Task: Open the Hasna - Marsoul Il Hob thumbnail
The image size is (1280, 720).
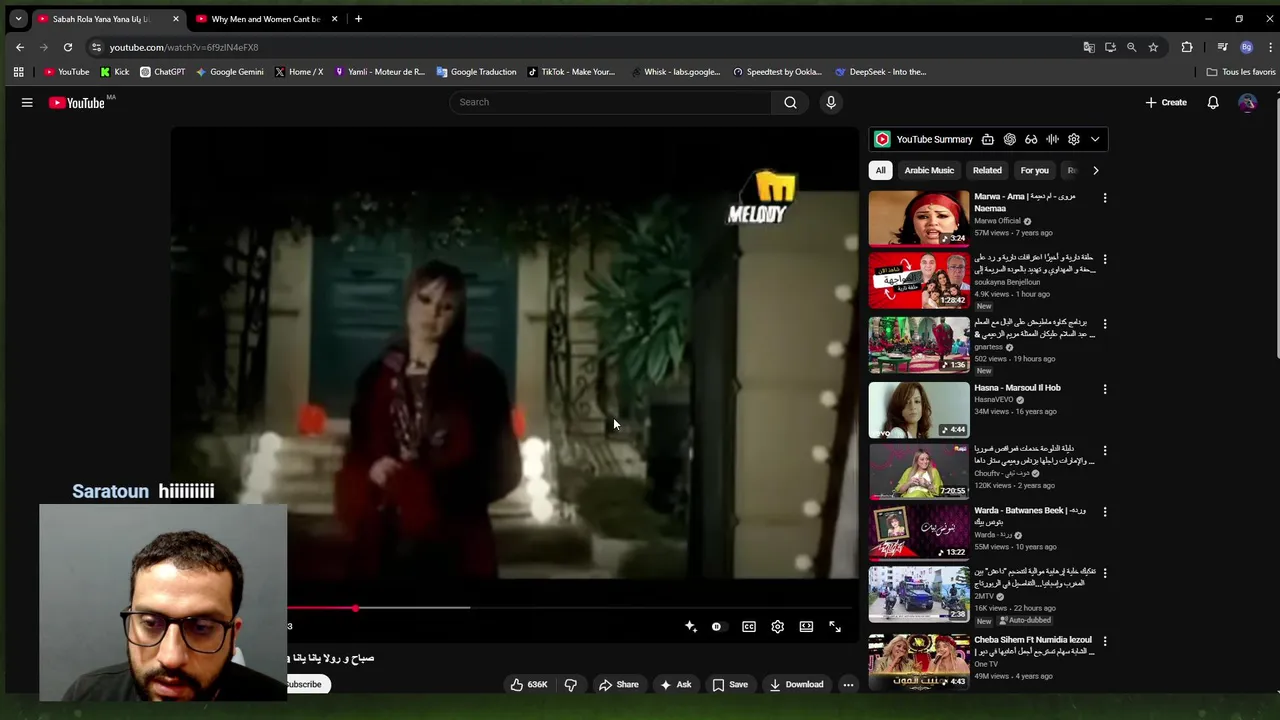Action: [919, 410]
